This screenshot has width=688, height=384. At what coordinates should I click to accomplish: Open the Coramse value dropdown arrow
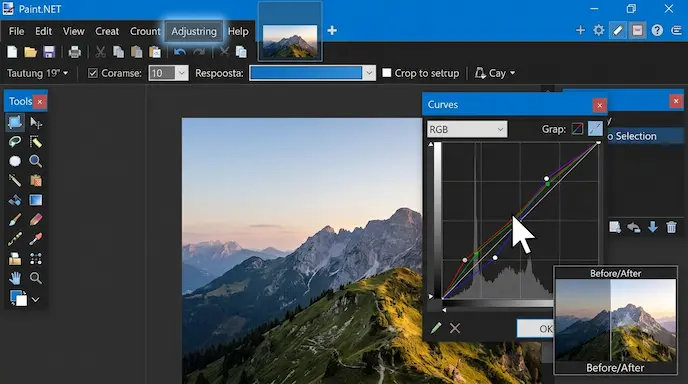(x=181, y=73)
